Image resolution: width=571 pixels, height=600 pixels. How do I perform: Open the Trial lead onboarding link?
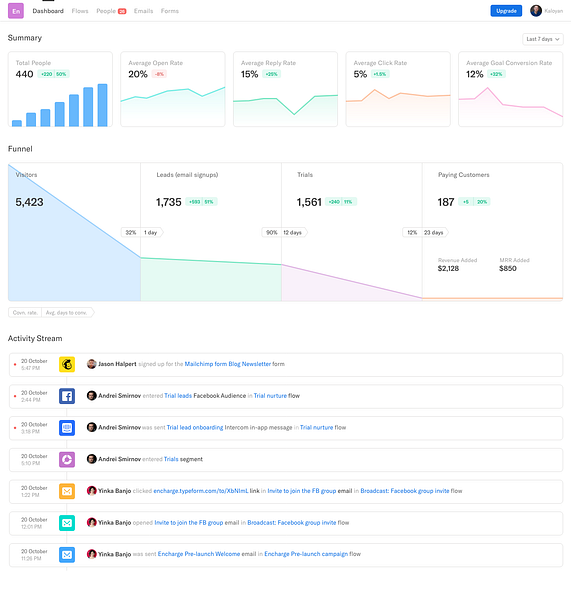click(x=195, y=428)
